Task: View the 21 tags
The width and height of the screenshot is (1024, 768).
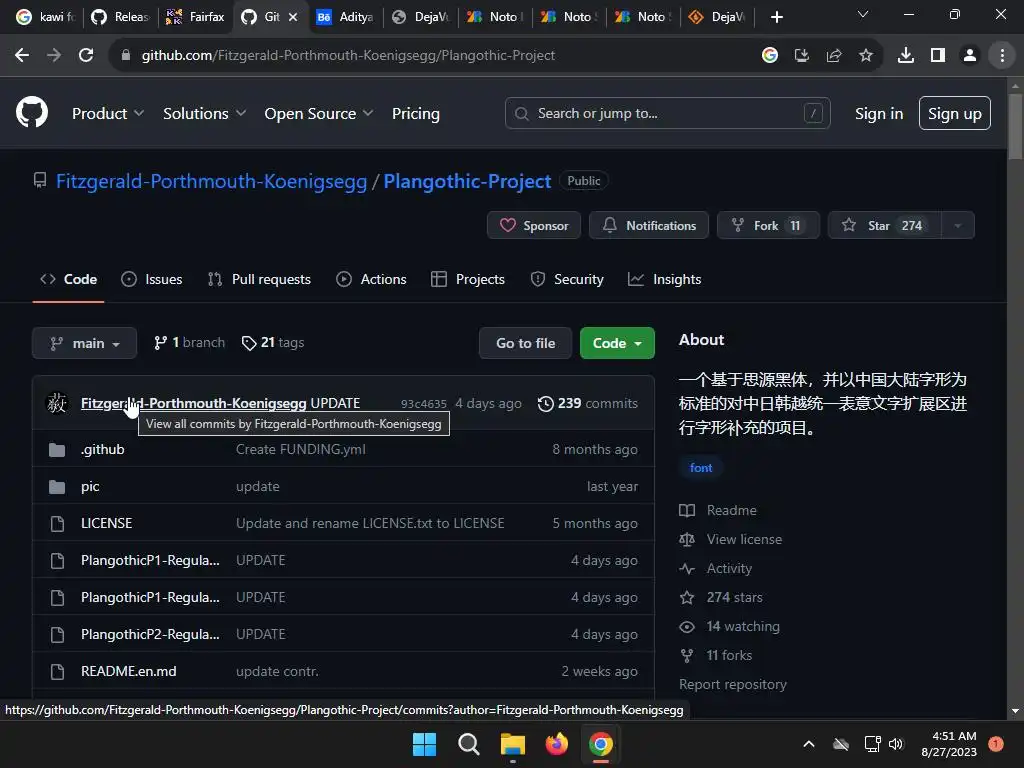Action: [x=273, y=343]
